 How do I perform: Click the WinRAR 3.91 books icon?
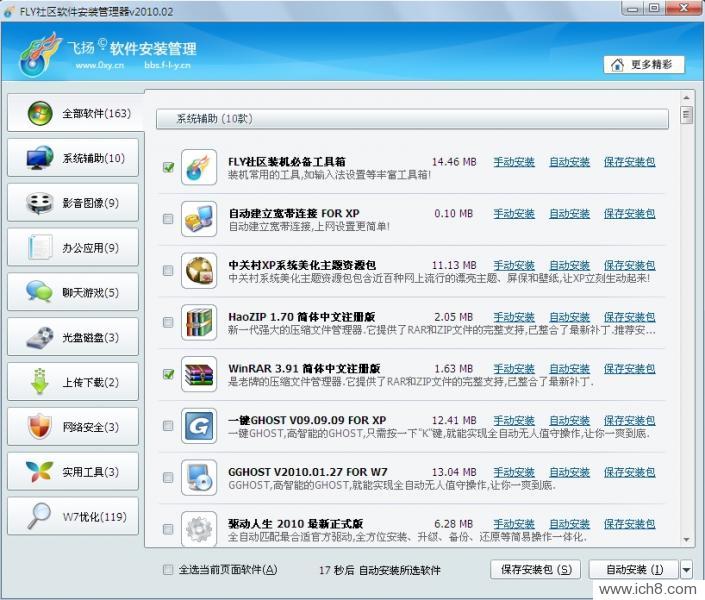tap(199, 374)
